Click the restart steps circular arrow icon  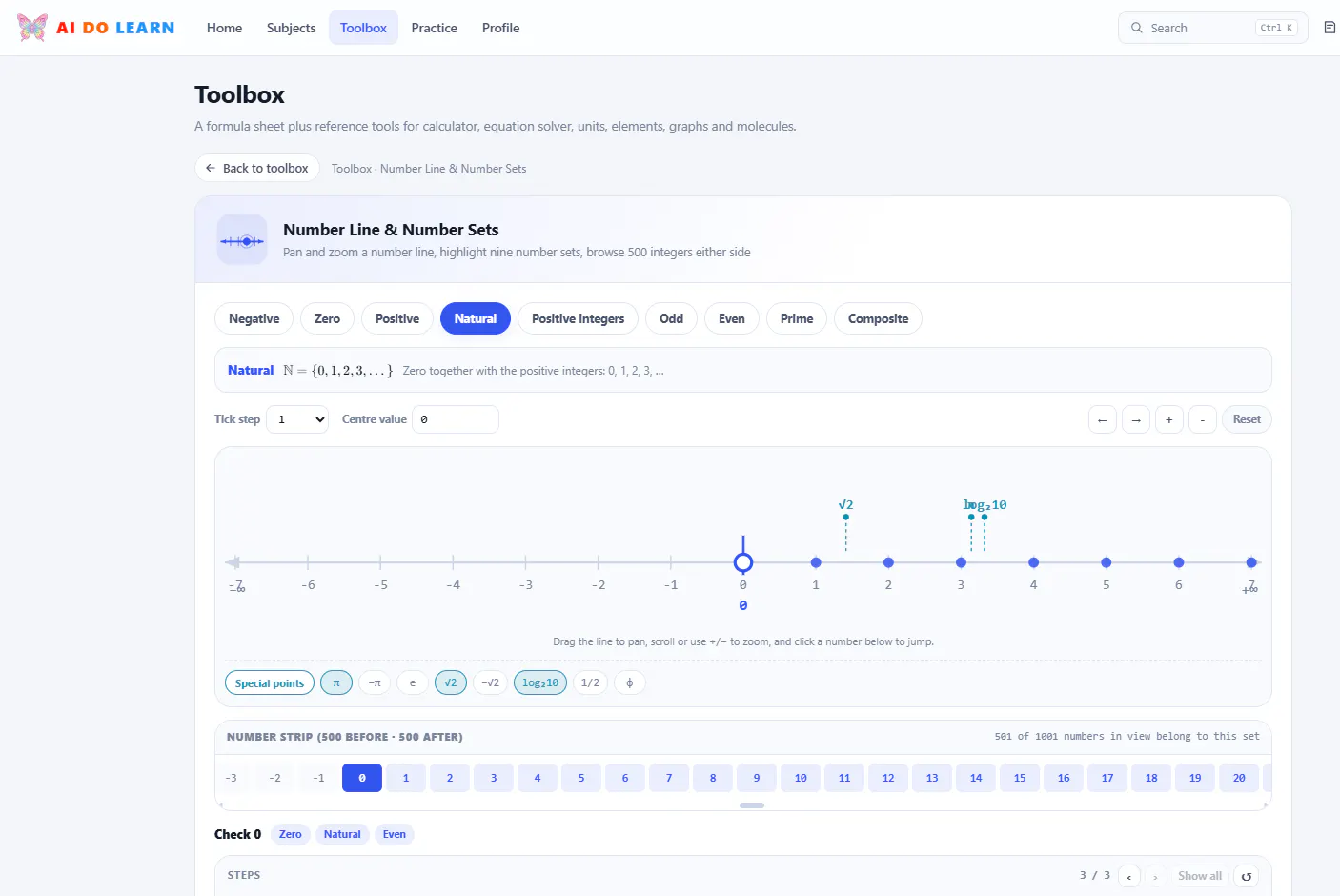pos(1246,876)
